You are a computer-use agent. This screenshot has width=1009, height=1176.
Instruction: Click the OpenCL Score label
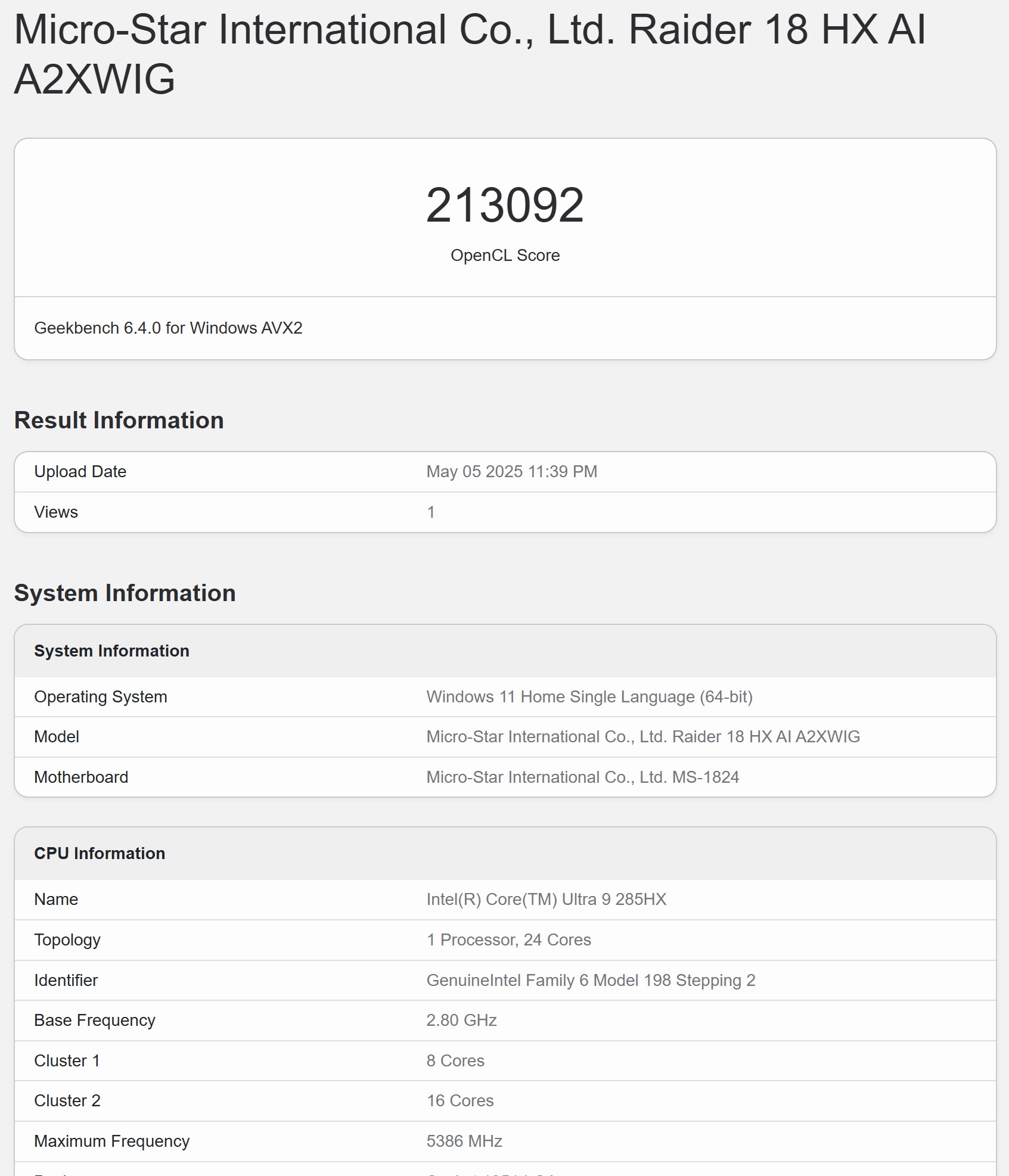point(505,256)
